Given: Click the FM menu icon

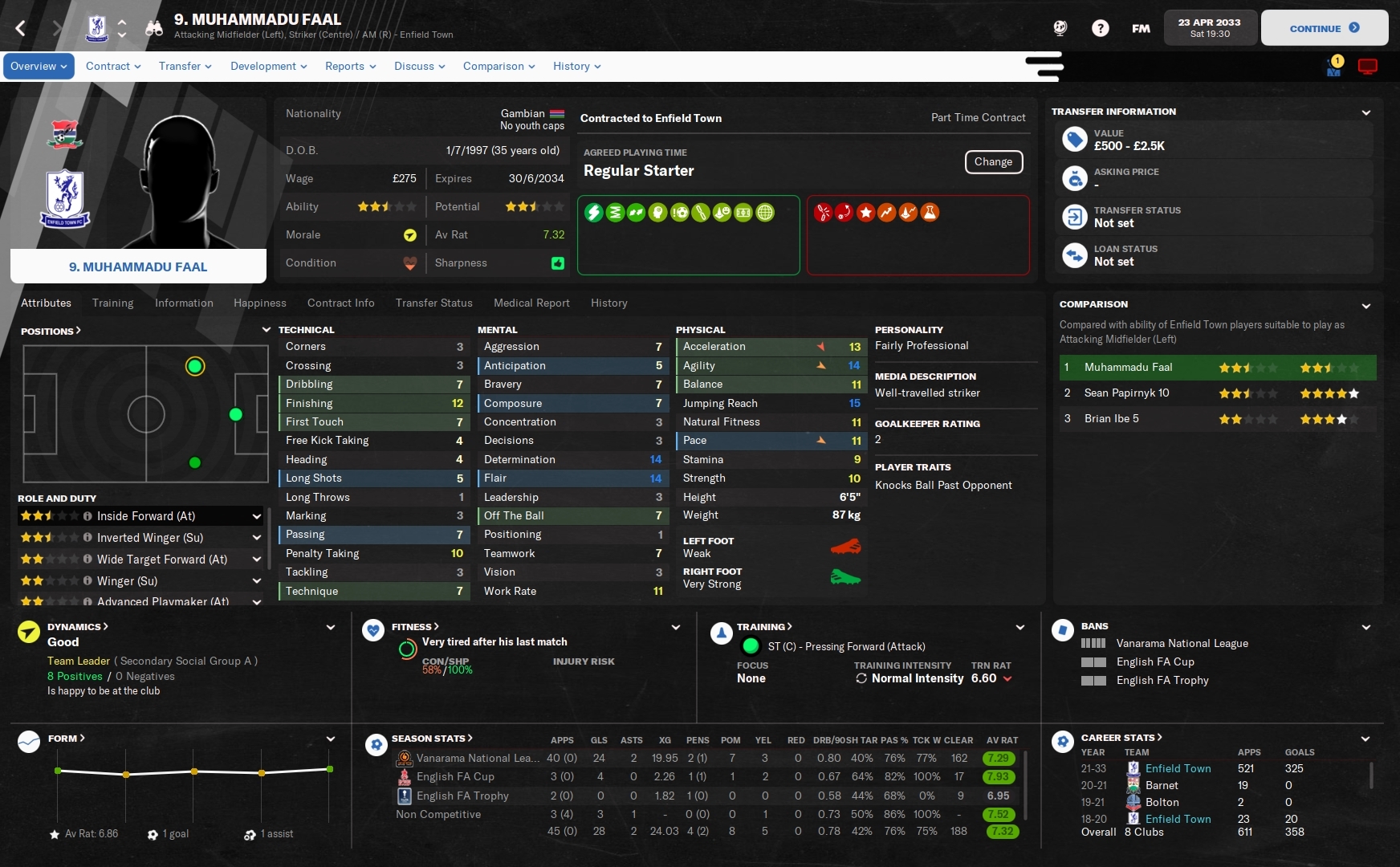Looking at the screenshot, I should pos(1141,28).
